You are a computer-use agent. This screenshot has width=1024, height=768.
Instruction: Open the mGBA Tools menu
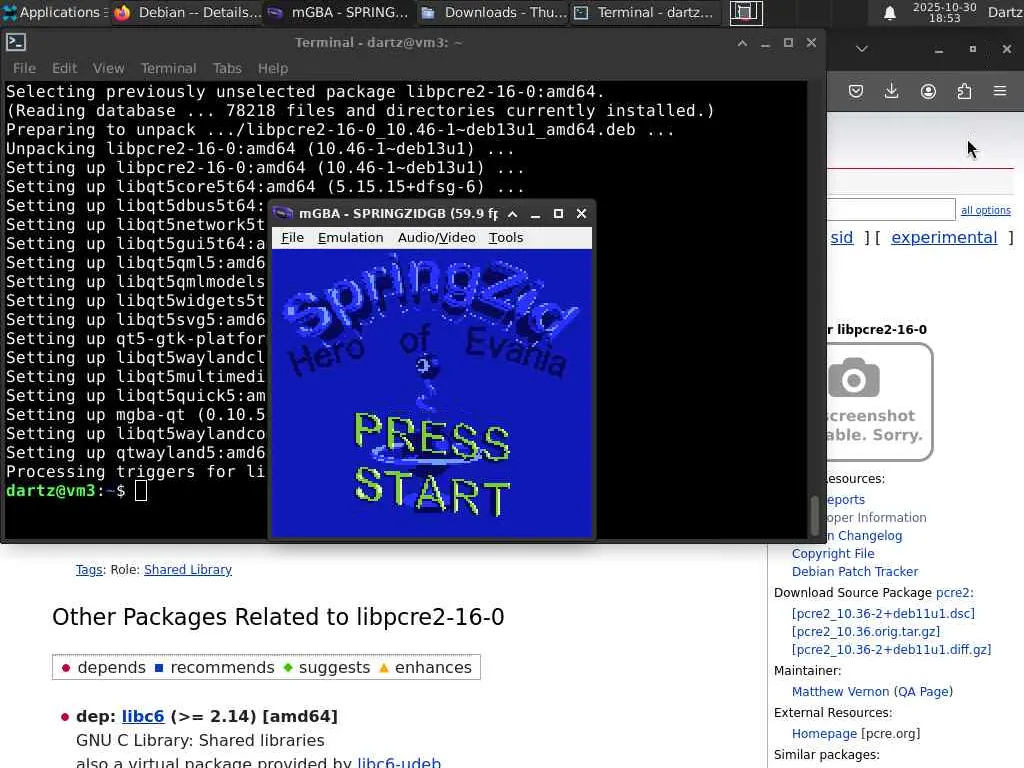coord(505,238)
